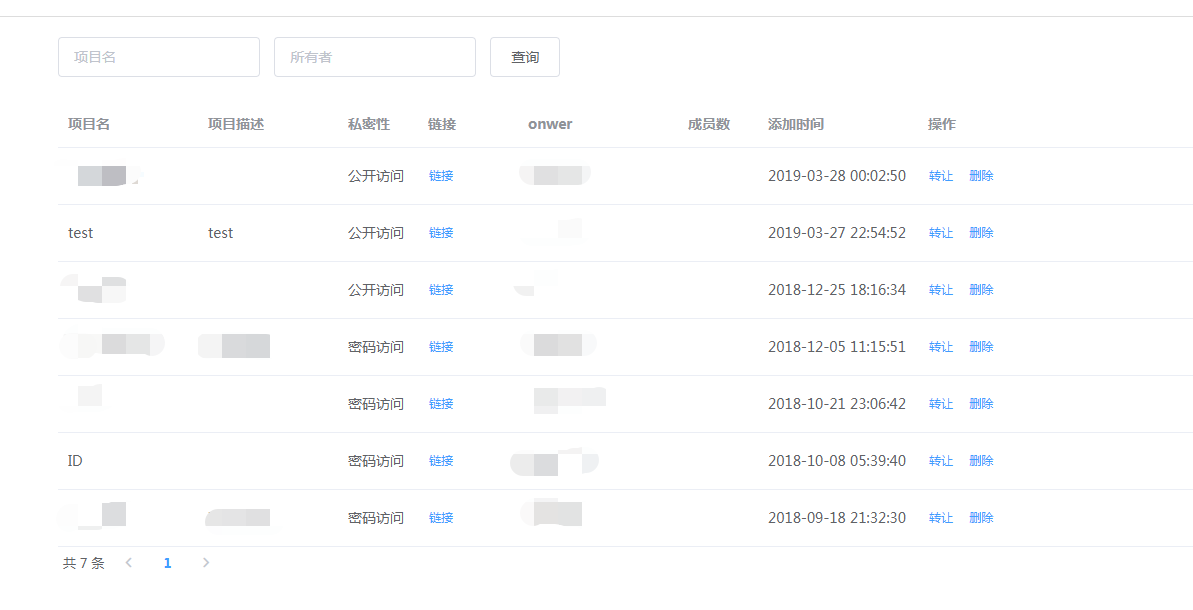
Task: Click 删除 in the topmost row
Action: 980,175
